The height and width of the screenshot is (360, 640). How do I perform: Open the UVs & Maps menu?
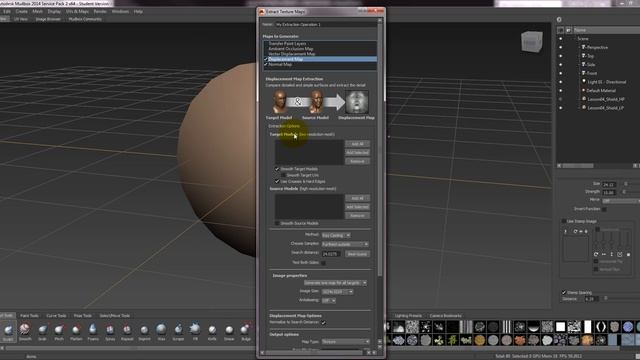77,11
